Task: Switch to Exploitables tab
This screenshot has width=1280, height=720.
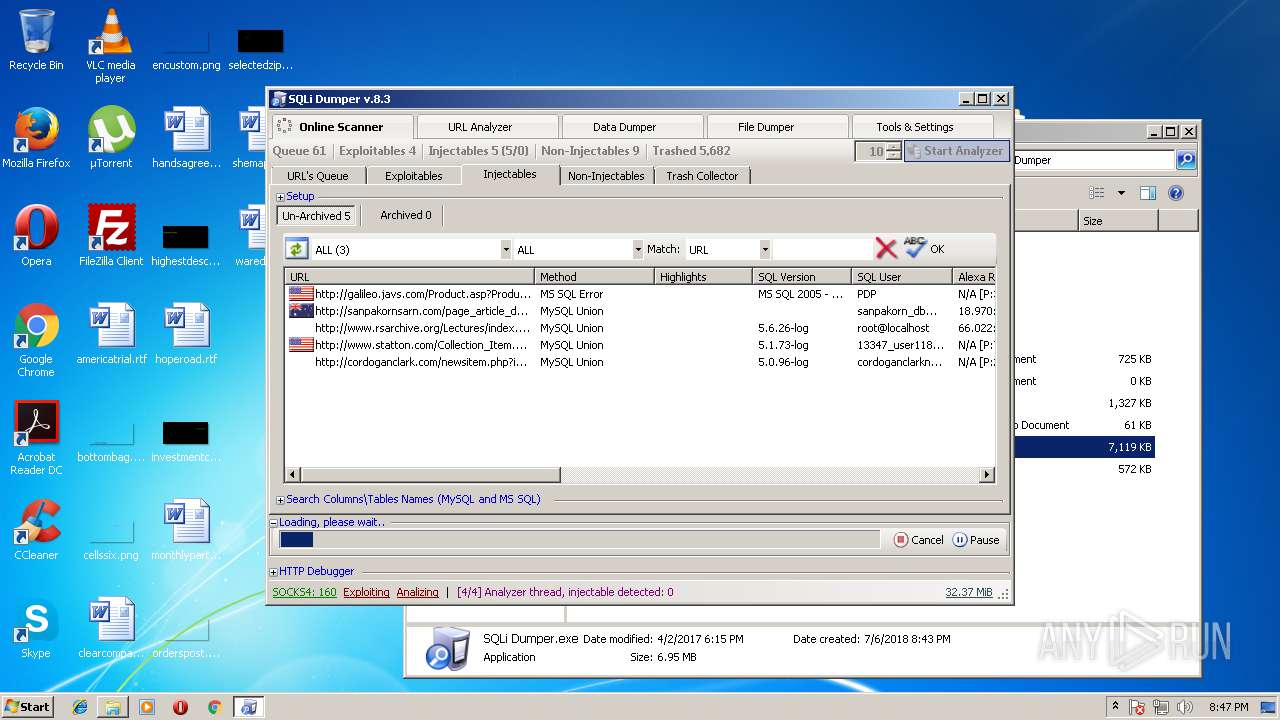Action: pyautogui.click(x=414, y=176)
